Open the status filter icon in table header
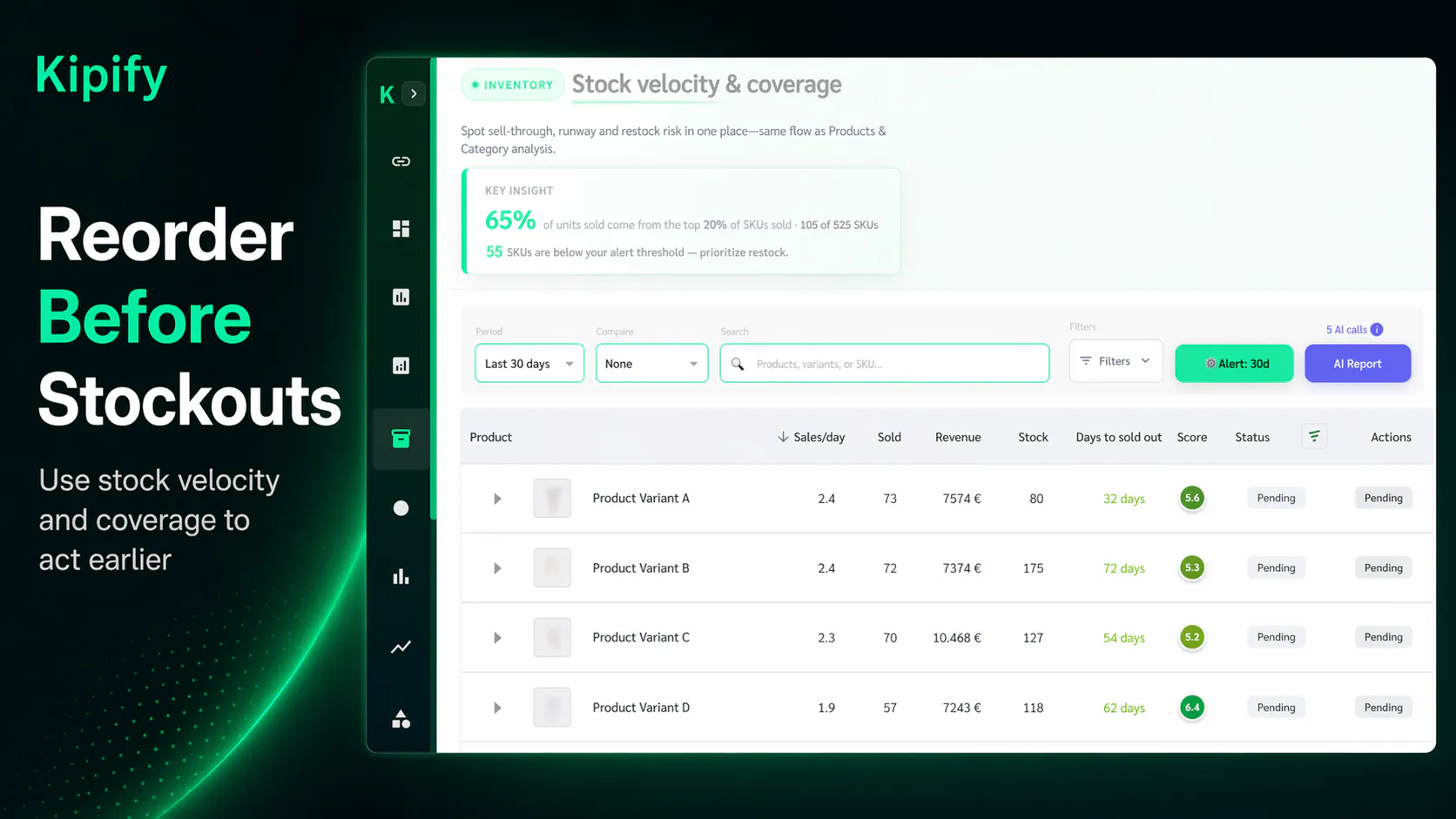This screenshot has width=1456, height=819. click(1314, 436)
